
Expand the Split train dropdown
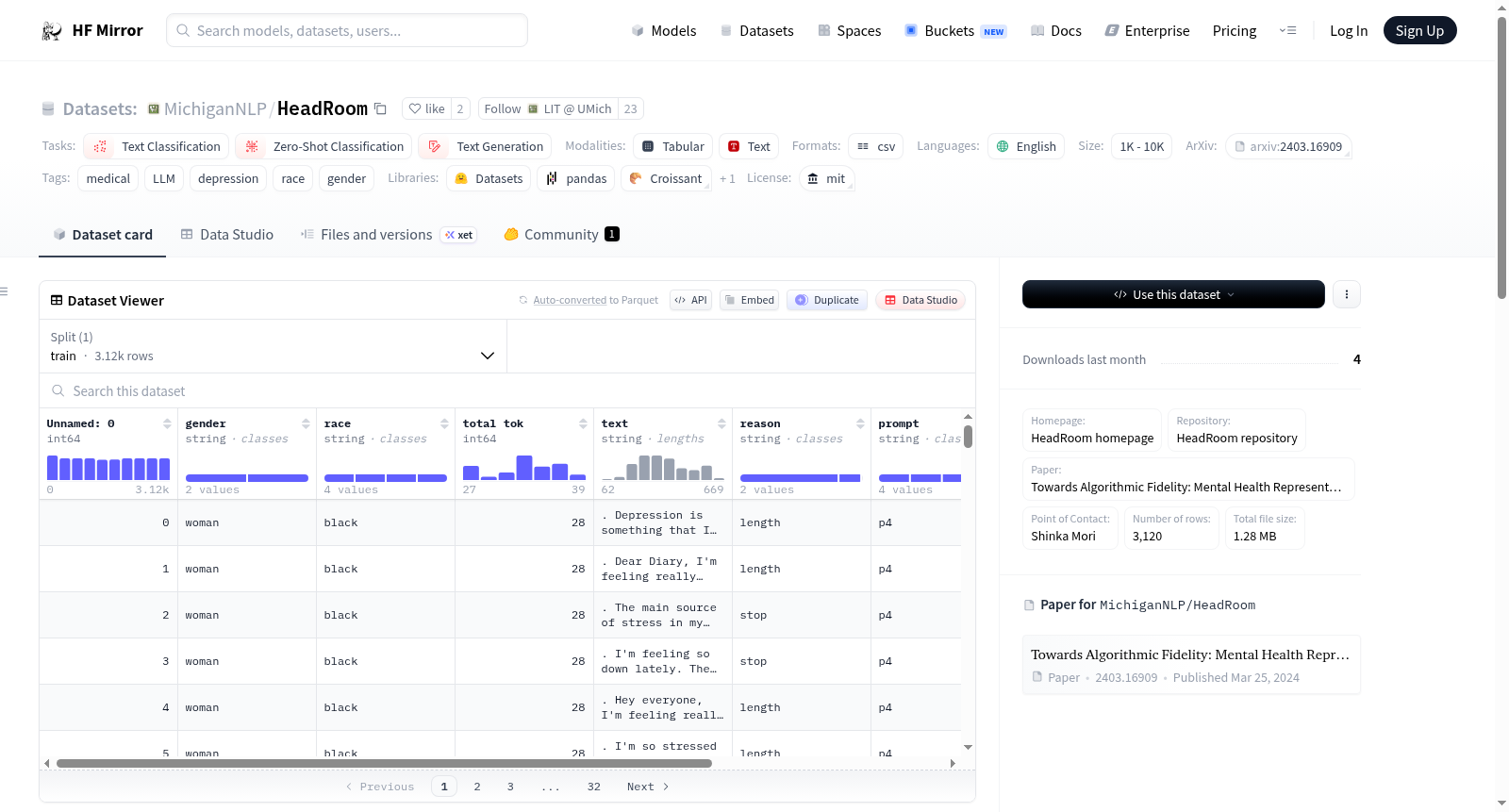[273, 346]
